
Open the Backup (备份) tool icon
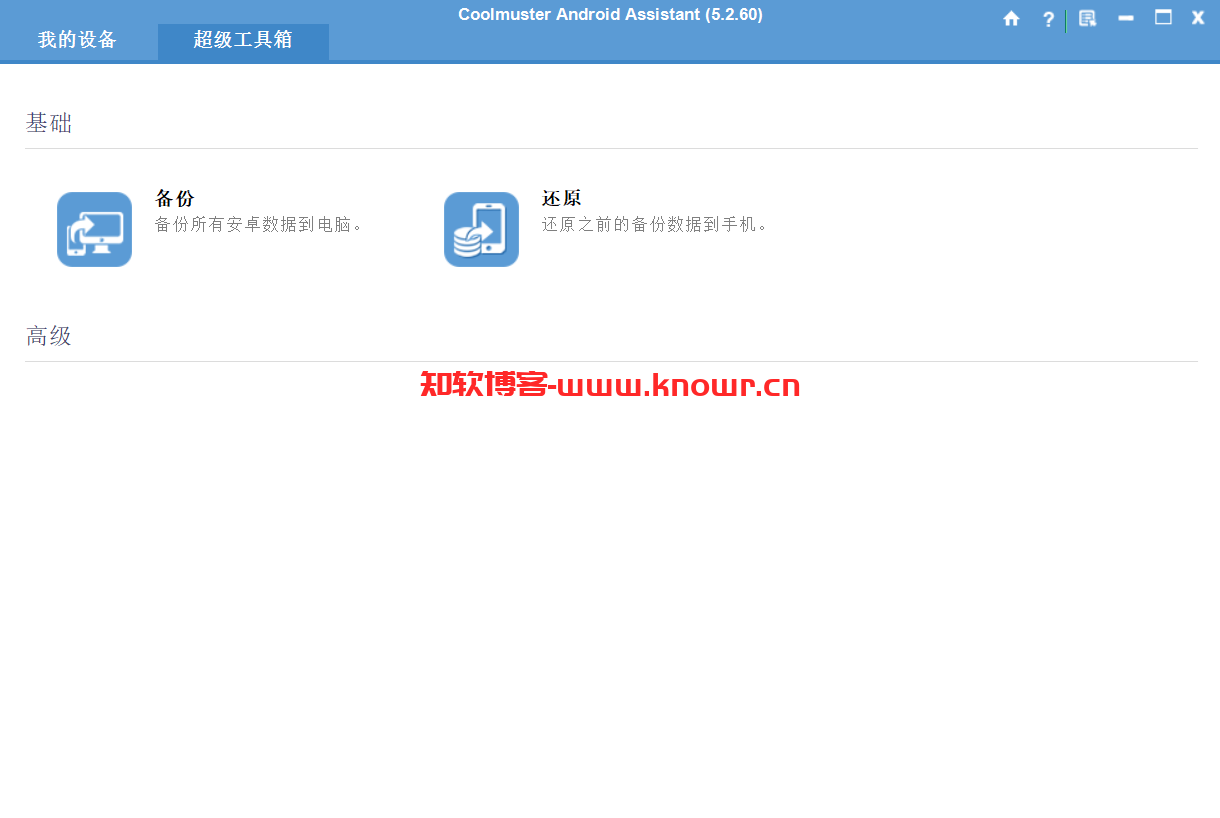[x=94, y=229]
